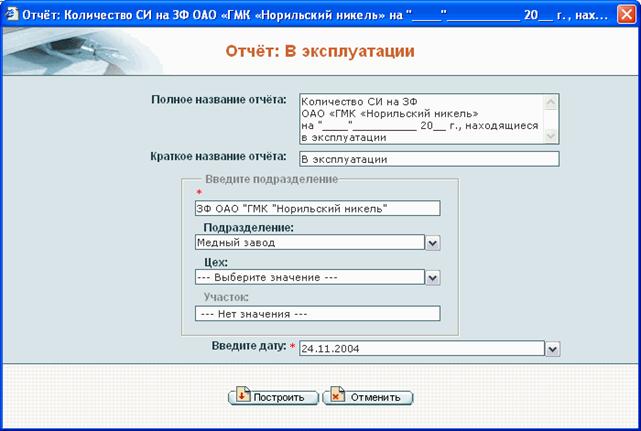Click the Отчёт: В эксплуатации heading
This screenshot has width=641, height=431.
(320, 52)
